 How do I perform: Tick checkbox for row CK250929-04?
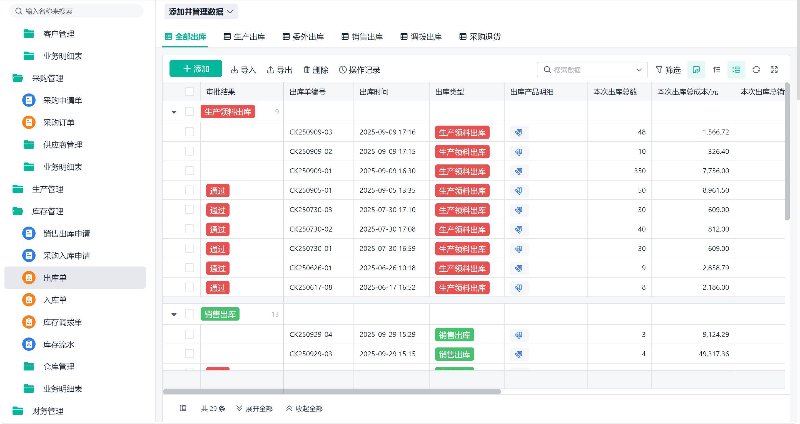(x=189, y=334)
